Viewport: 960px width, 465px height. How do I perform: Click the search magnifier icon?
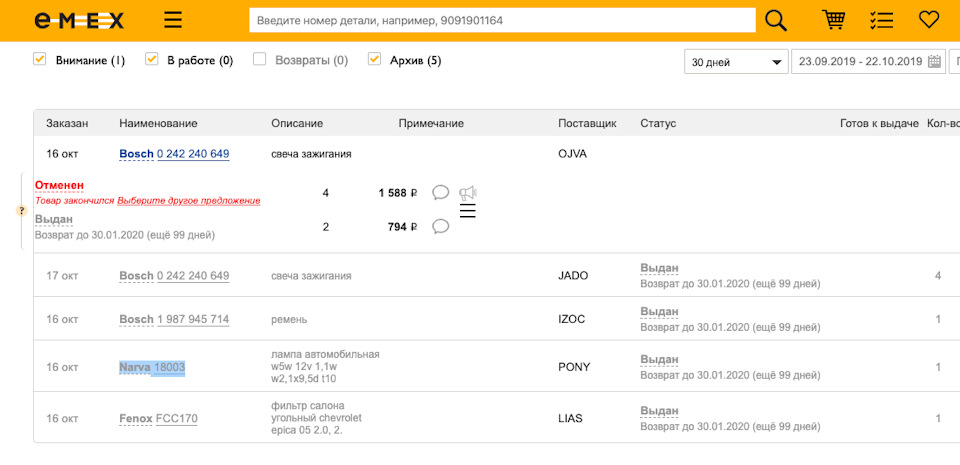coord(776,20)
